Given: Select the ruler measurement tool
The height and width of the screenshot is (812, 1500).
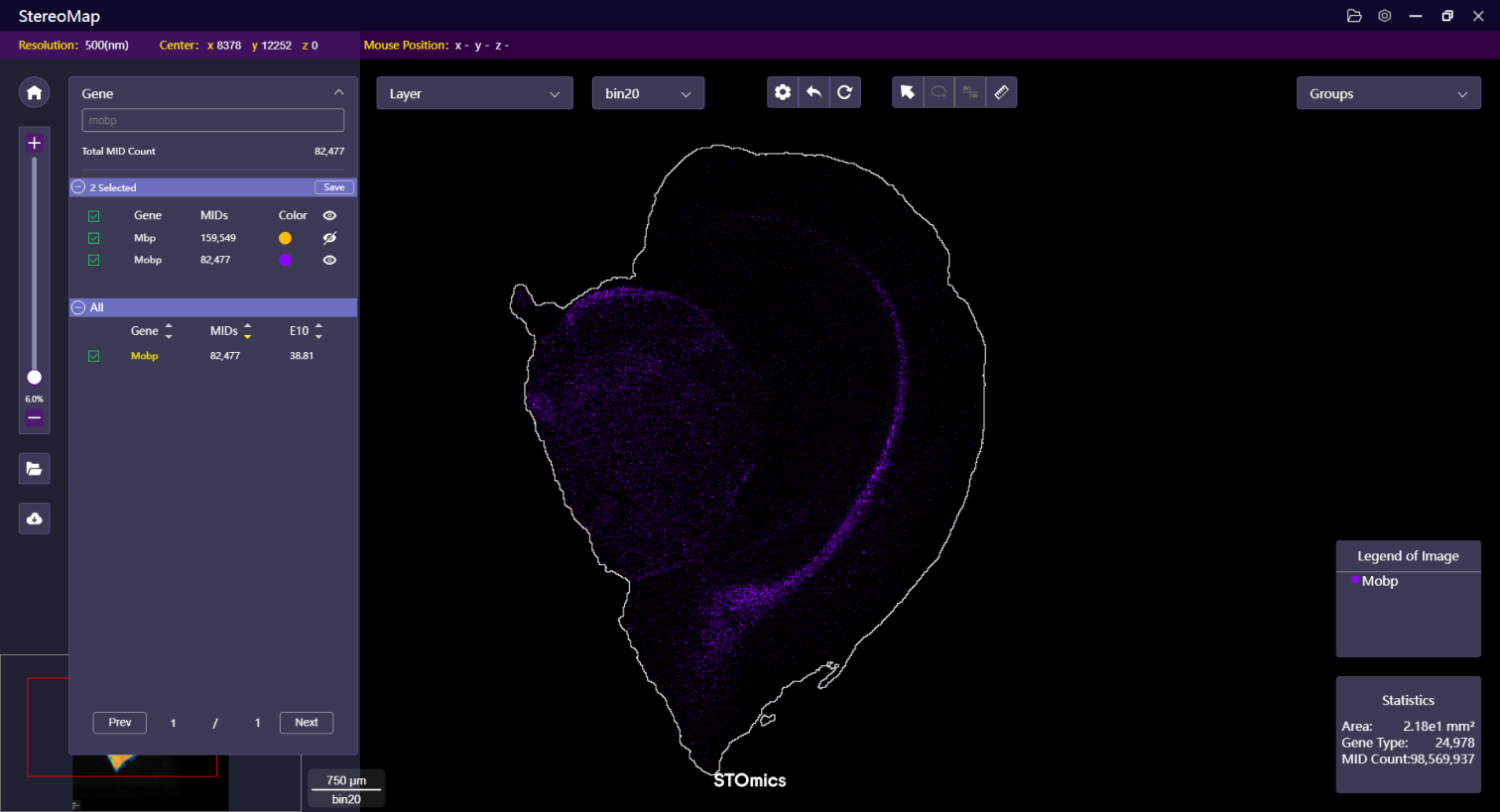Looking at the screenshot, I should 1001,92.
